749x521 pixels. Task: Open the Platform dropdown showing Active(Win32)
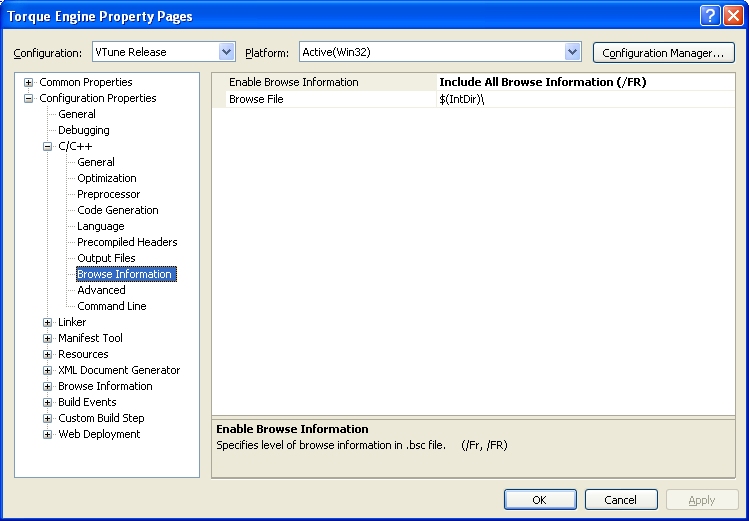coord(572,52)
